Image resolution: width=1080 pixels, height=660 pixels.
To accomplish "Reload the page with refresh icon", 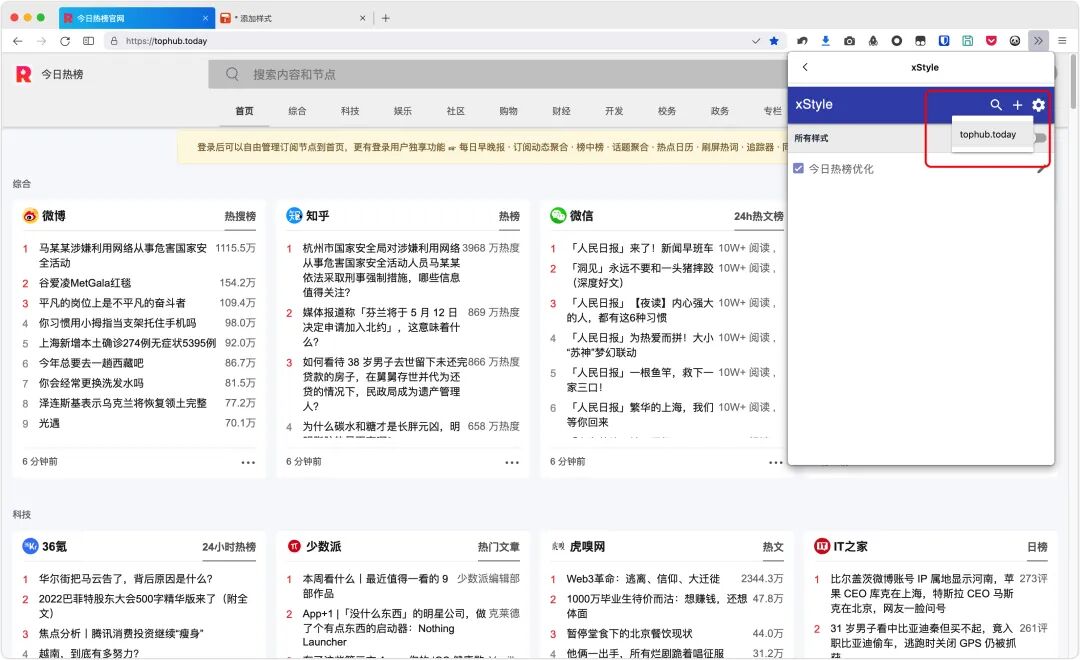I will click(x=65, y=41).
